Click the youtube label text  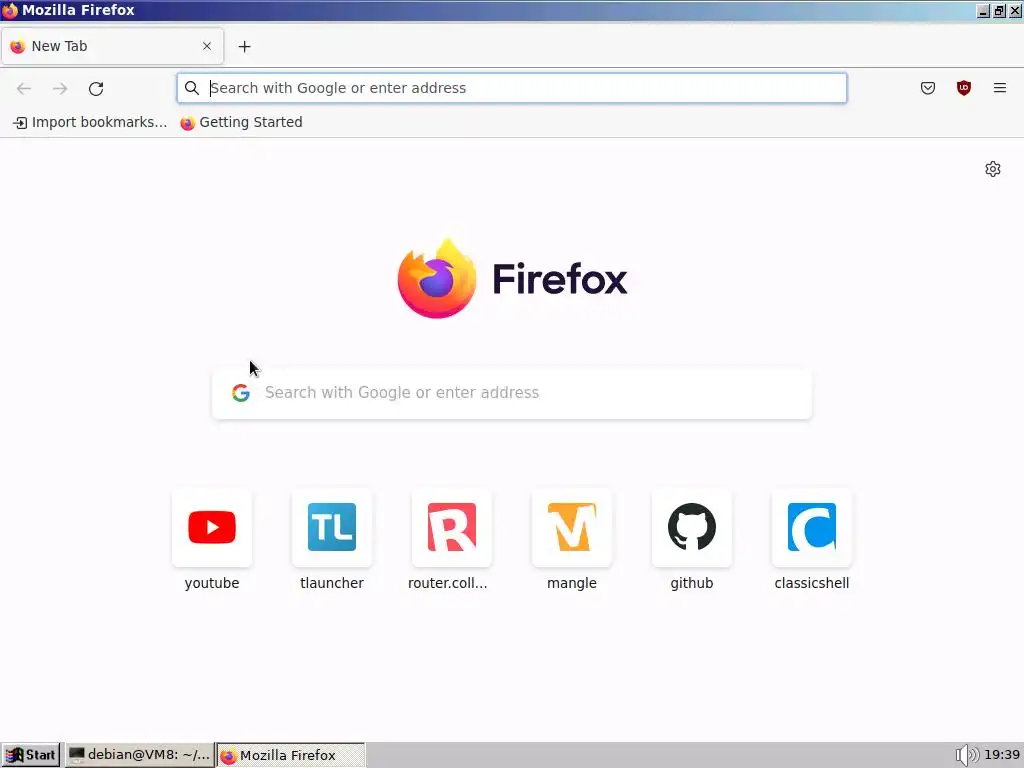point(212,583)
